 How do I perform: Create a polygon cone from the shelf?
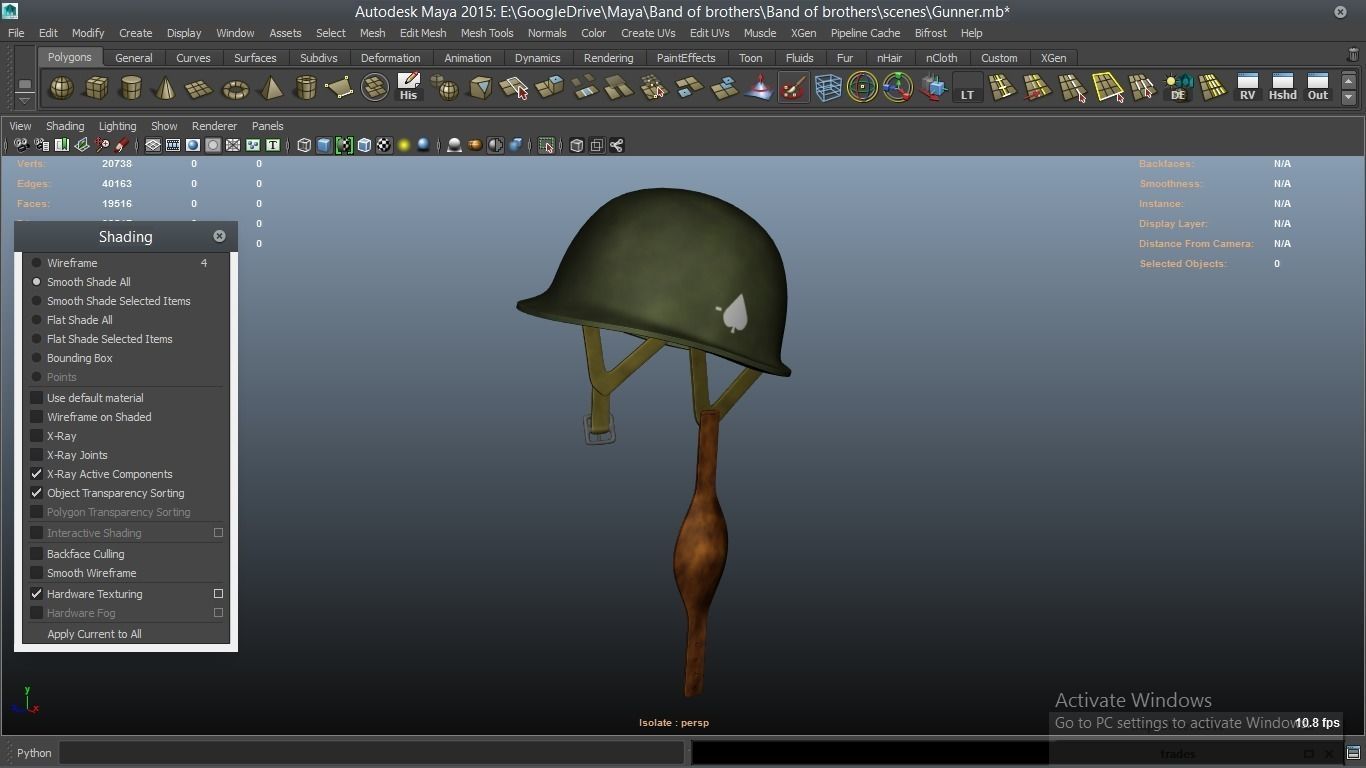(x=165, y=88)
